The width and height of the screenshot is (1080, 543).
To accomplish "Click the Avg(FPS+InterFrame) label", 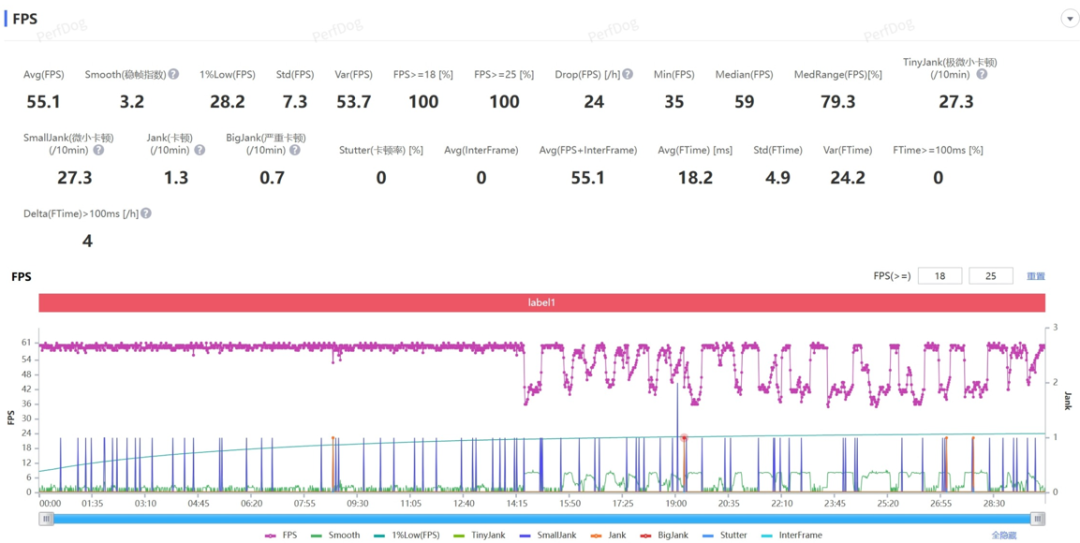I will (588, 150).
